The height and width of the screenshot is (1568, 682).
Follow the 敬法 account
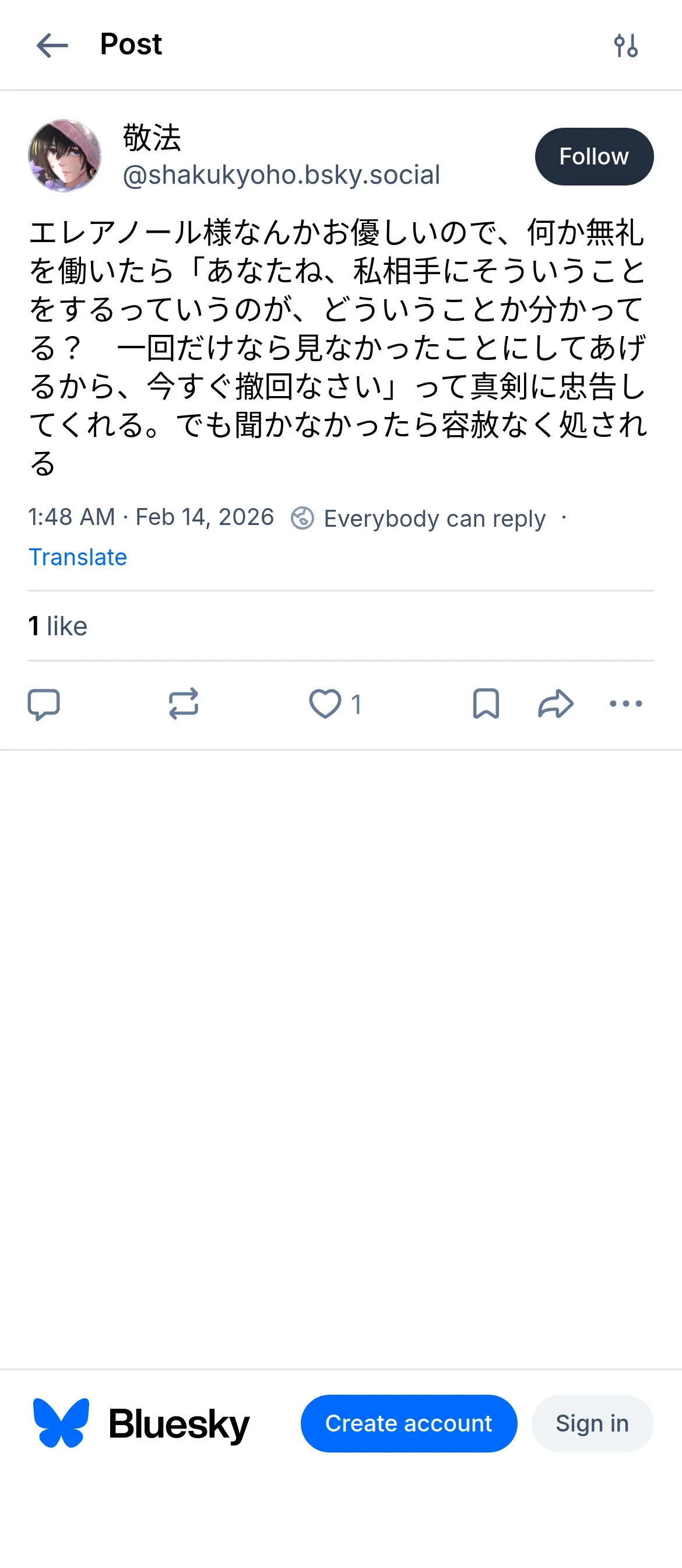coord(594,156)
